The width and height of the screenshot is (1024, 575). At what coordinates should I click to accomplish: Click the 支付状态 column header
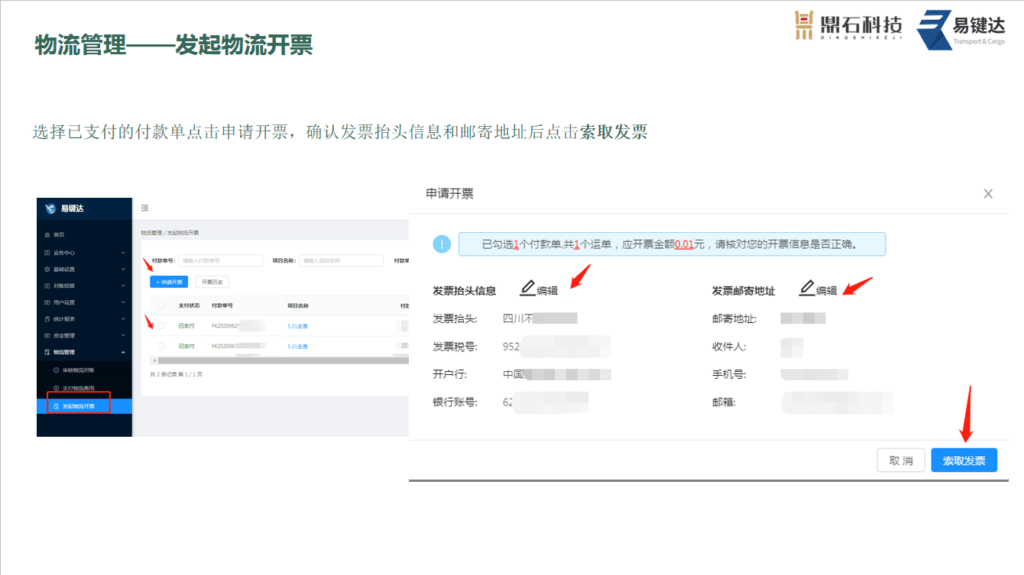coord(187,306)
